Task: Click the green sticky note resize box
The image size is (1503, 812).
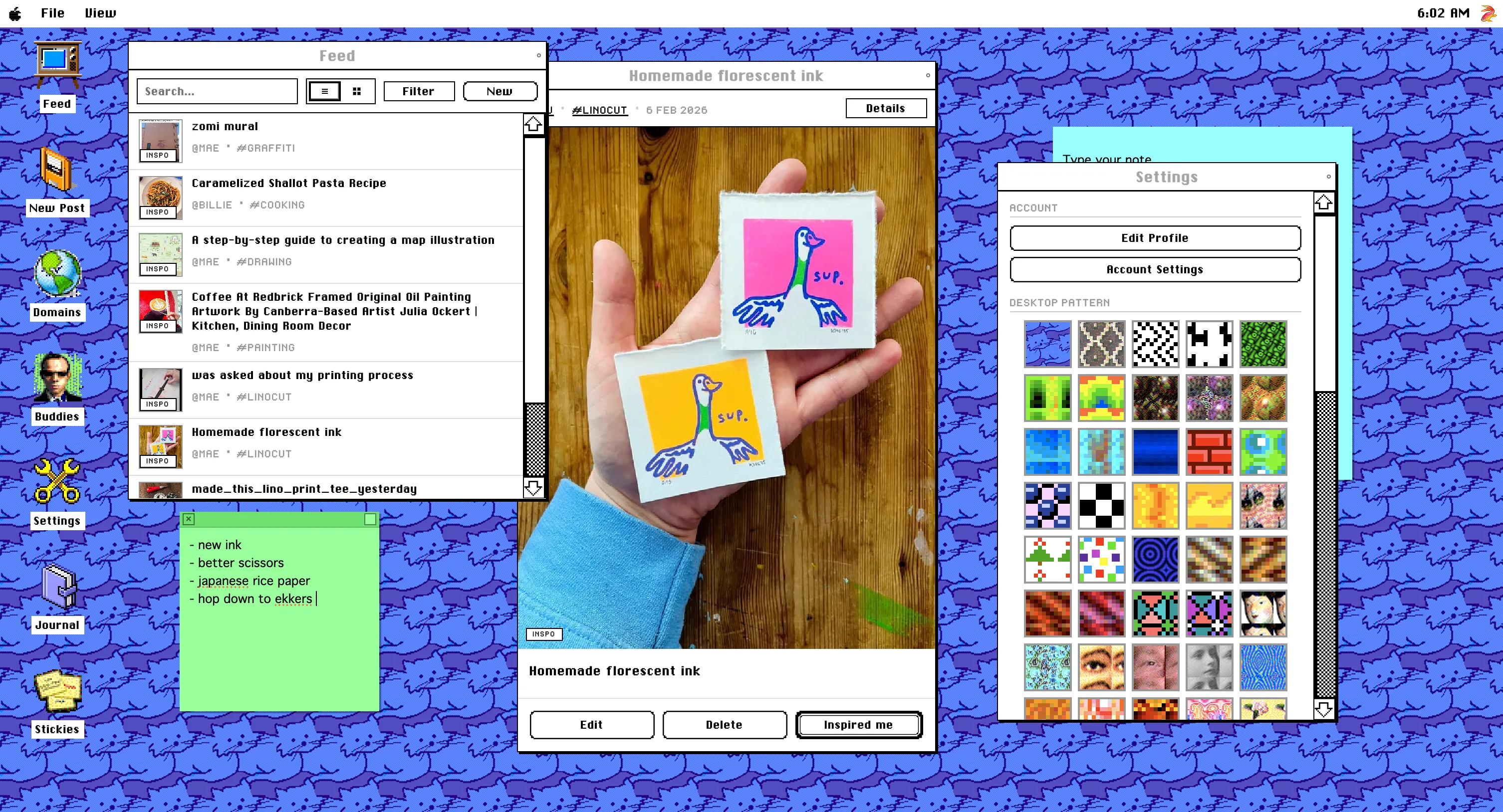Action: [370, 519]
